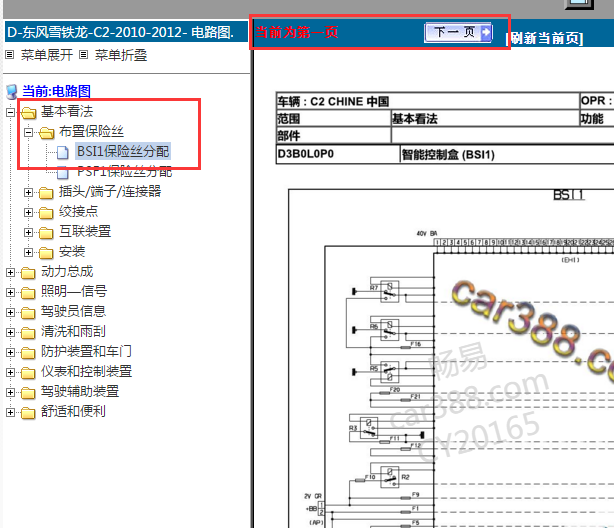Expand the 安装 tree node
Image resolution: width=614 pixels, height=528 pixels.
pos(28,252)
